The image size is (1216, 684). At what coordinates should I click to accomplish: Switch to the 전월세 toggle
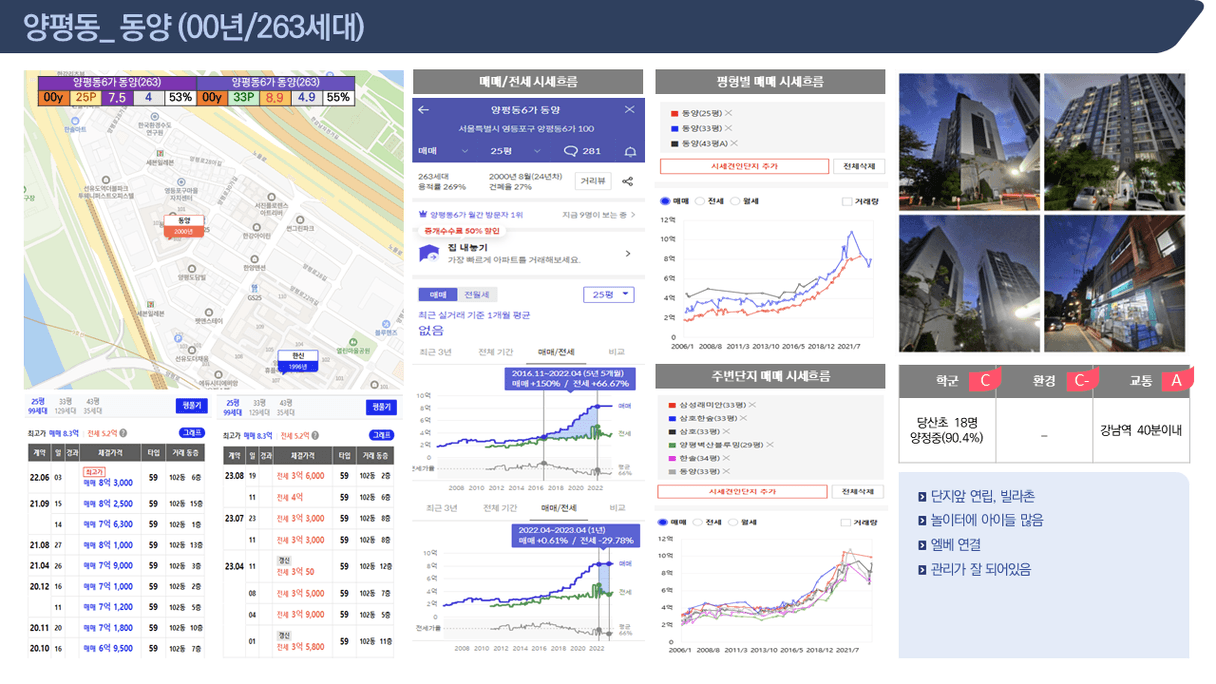coord(476,295)
